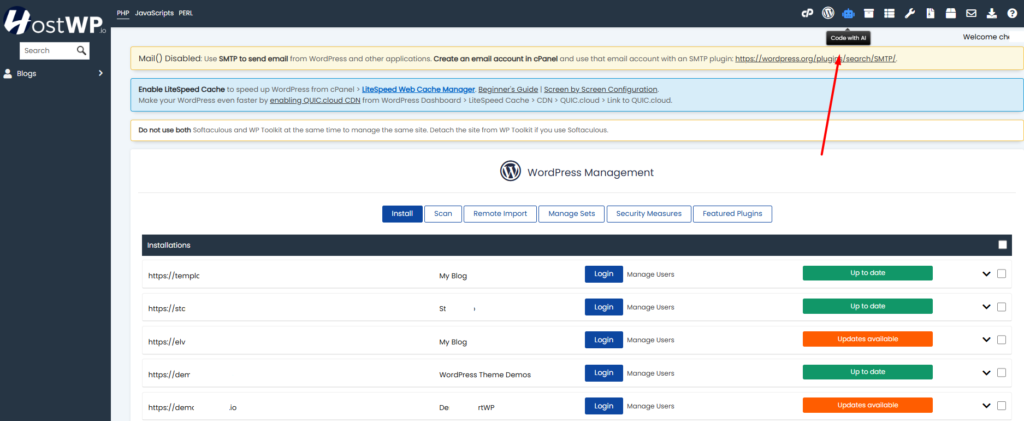Screen dimensions: 1024x421
Task: Tick checkbox for the https://stc row
Action: pyautogui.click(x=1001, y=307)
